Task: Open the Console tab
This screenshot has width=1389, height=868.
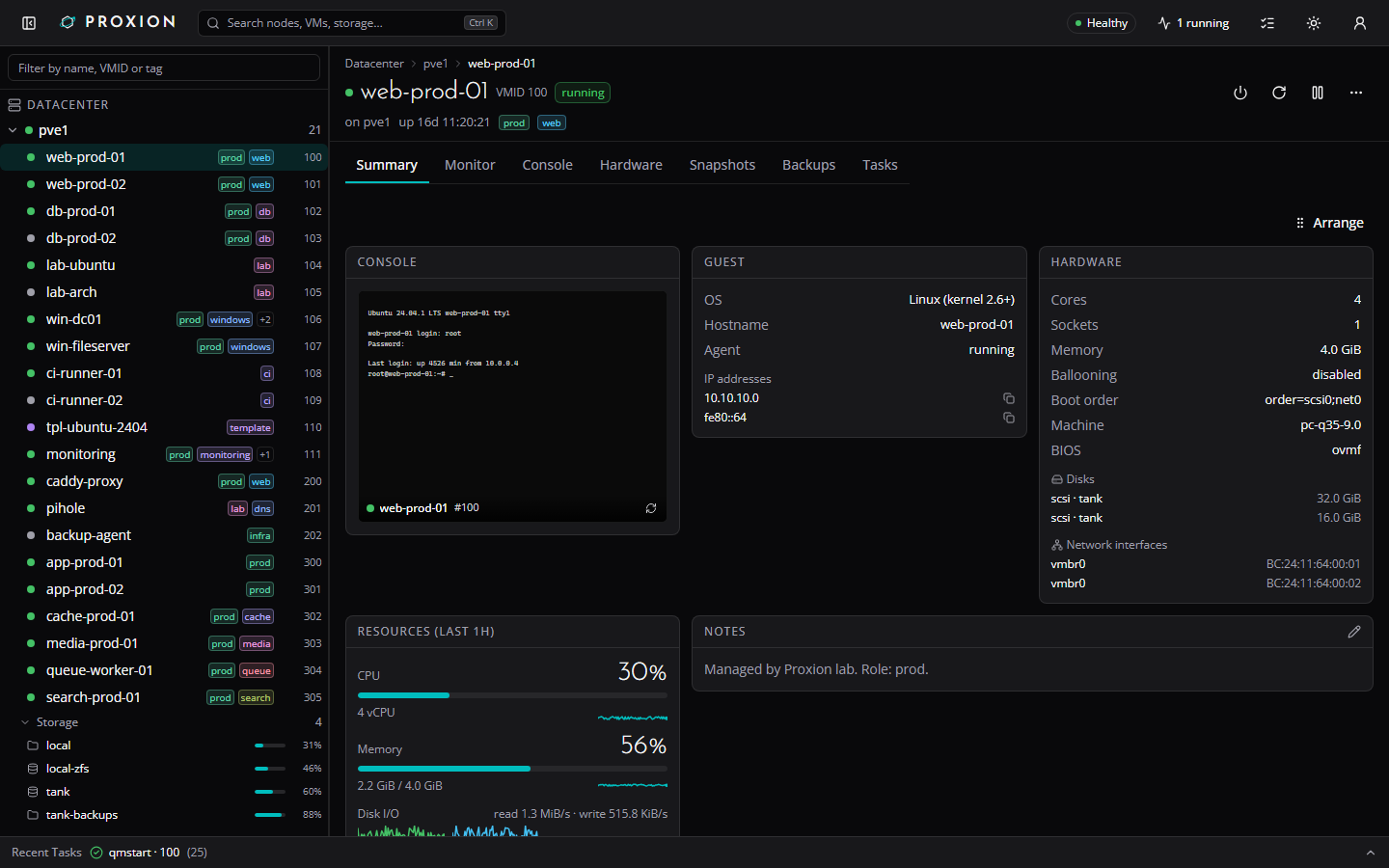Action: (x=548, y=165)
